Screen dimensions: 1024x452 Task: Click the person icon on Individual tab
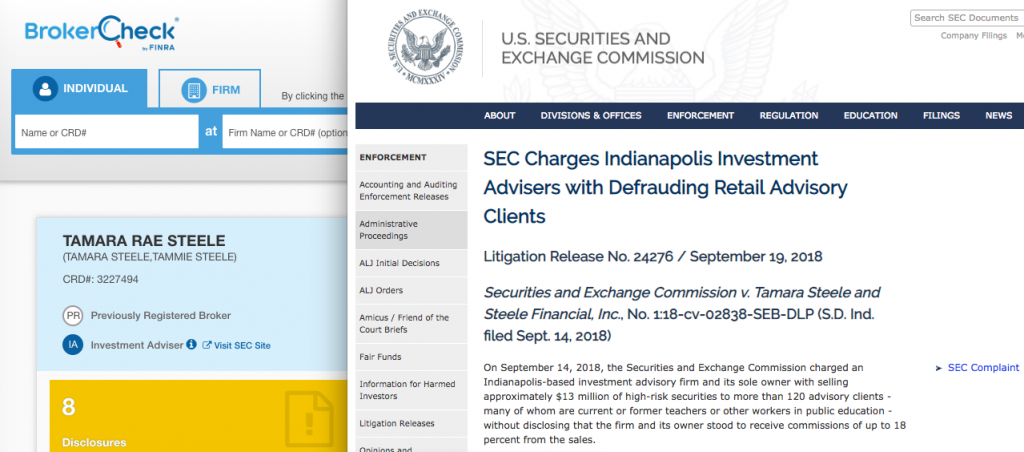click(45, 89)
